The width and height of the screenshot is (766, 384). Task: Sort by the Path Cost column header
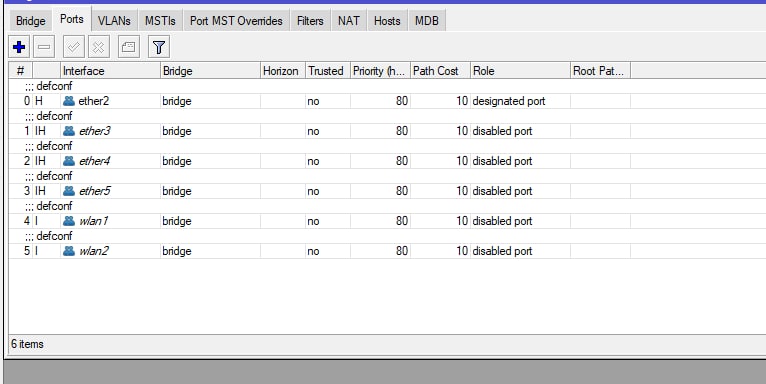point(440,71)
